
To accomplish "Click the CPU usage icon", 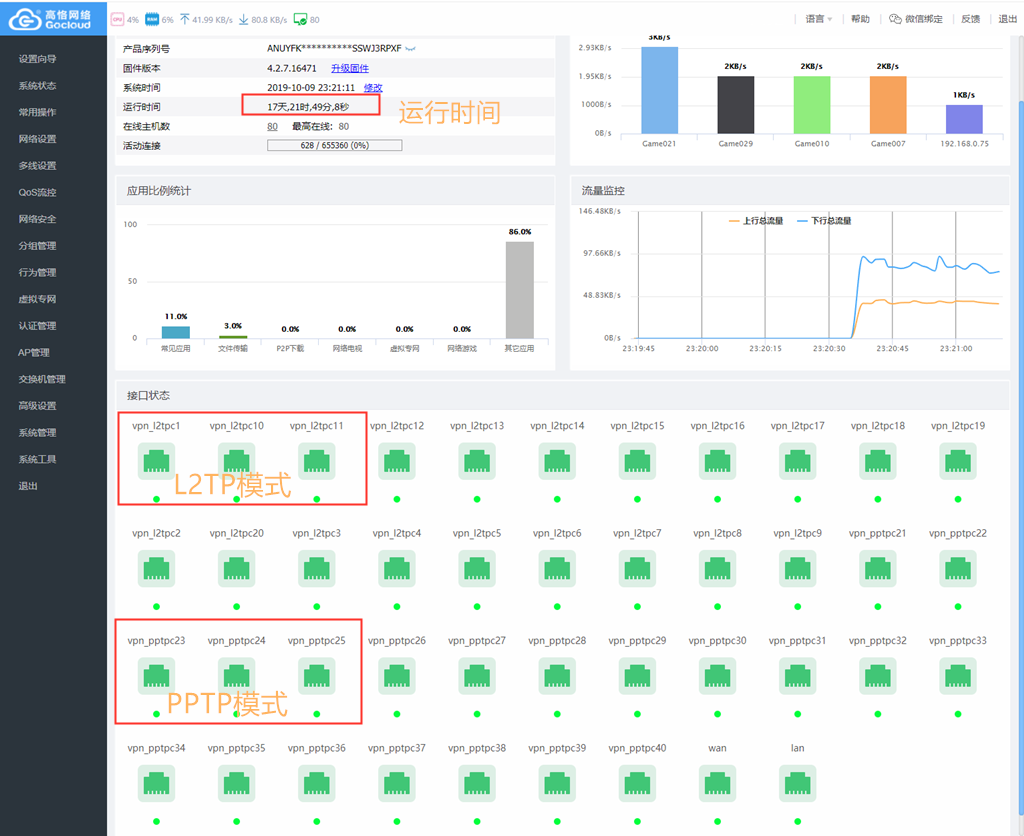I will click(x=118, y=20).
